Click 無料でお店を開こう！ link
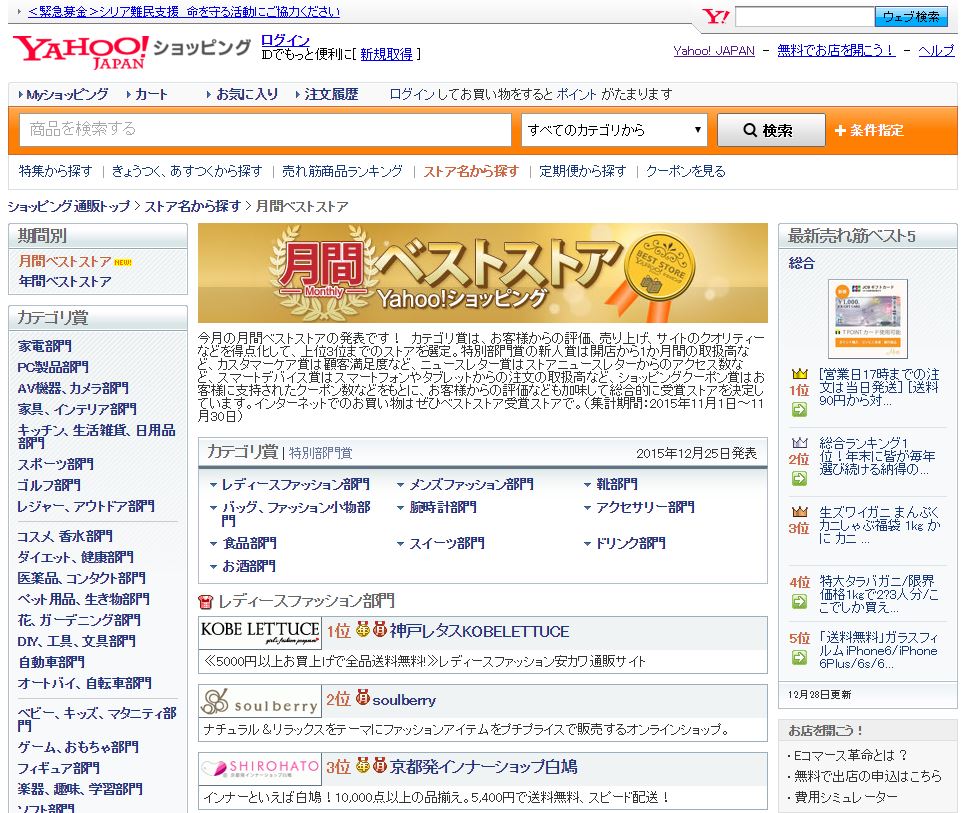Screen dimensions: 970x813 pyautogui.click(x=836, y=51)
